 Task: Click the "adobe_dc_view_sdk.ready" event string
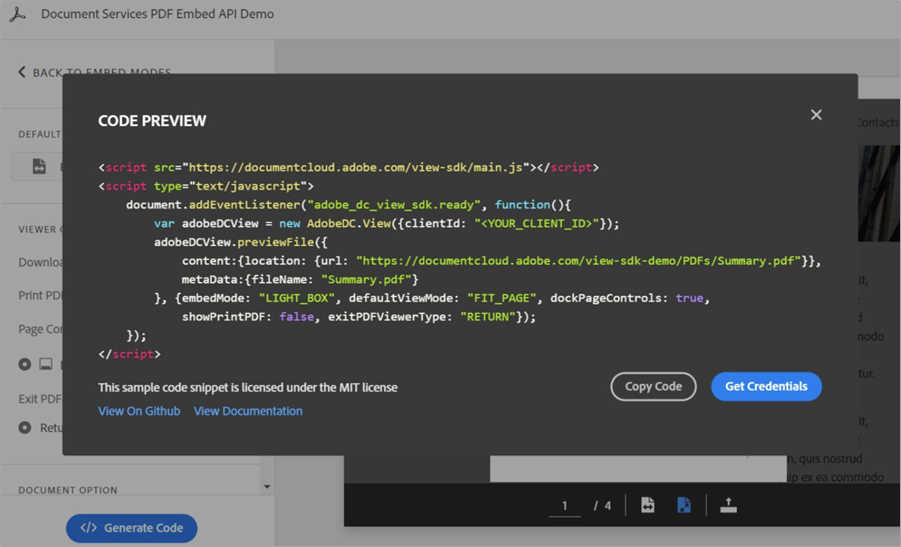click(394, 205)
